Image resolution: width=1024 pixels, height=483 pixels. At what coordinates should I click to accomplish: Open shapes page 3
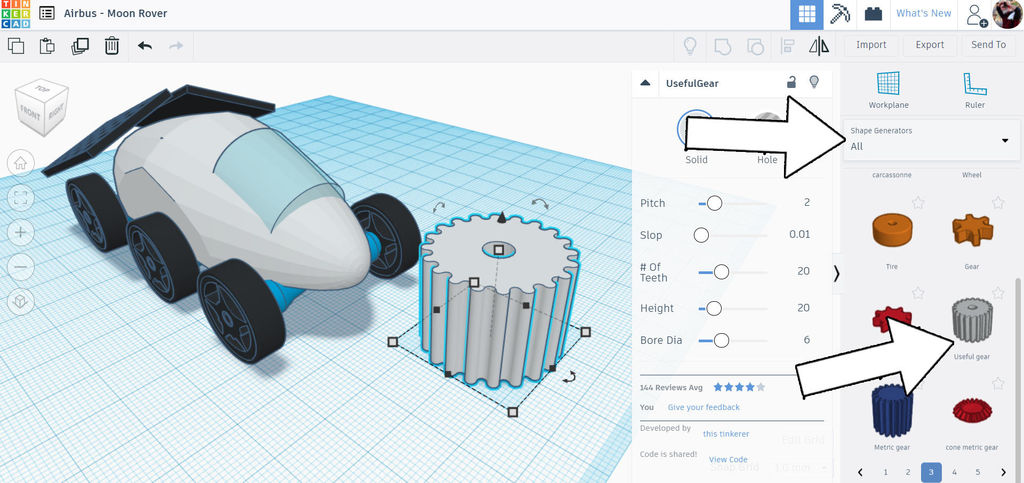[x=931, y=472]
